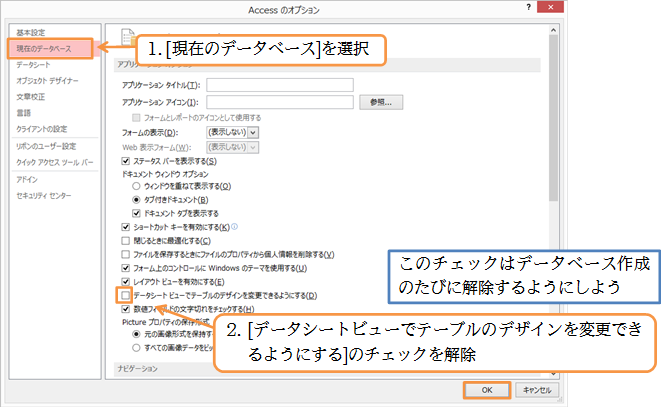Choose タブ付きドキュメント radio option
Screen dimensions: 661x409
(138, 200)
